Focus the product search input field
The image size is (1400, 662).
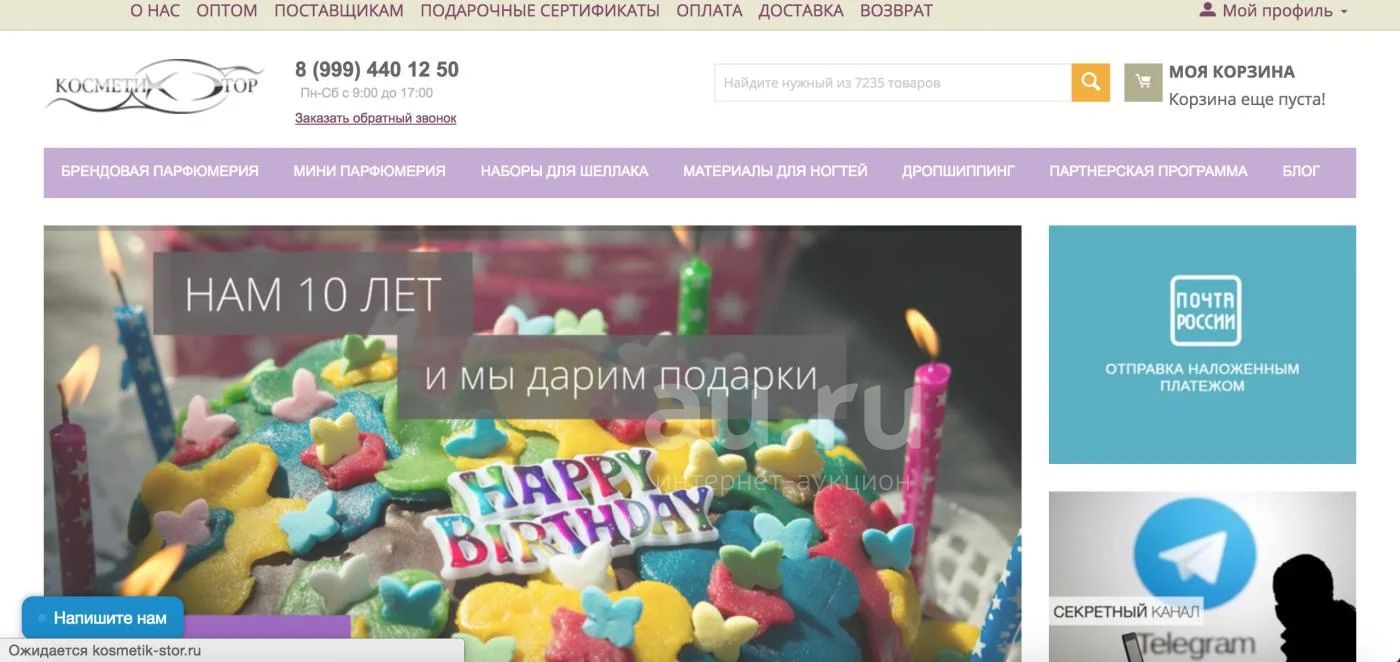(893, 83)
